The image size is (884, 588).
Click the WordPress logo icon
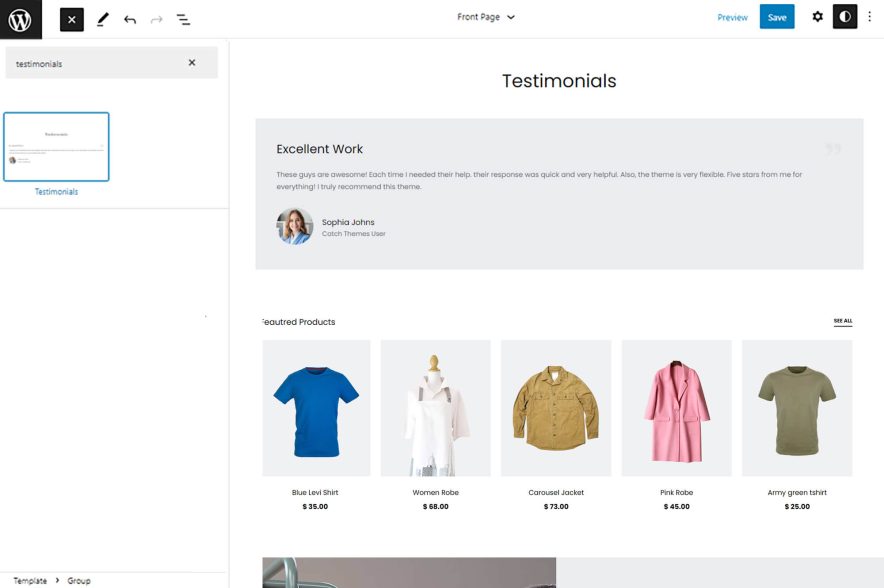tap(18, 18)
